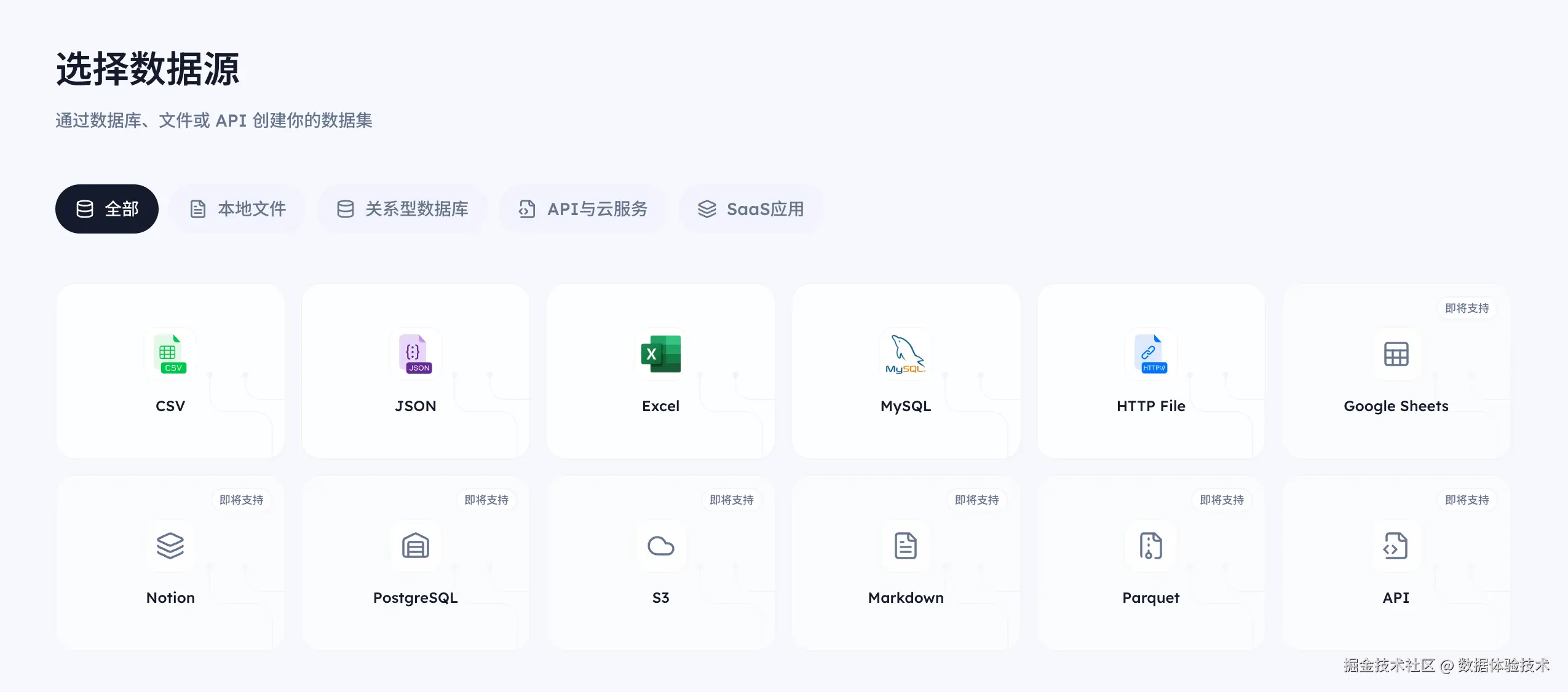1568x692 pixels.
Task: Show the SaaS应用 tab
Action: 751,209
